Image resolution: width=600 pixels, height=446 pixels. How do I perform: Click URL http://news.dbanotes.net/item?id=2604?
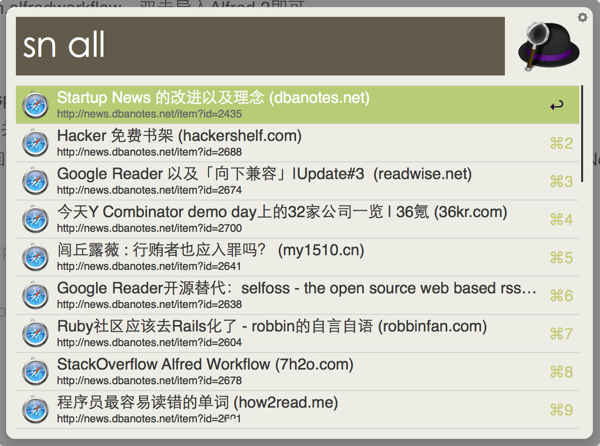[x=149, y=342]
